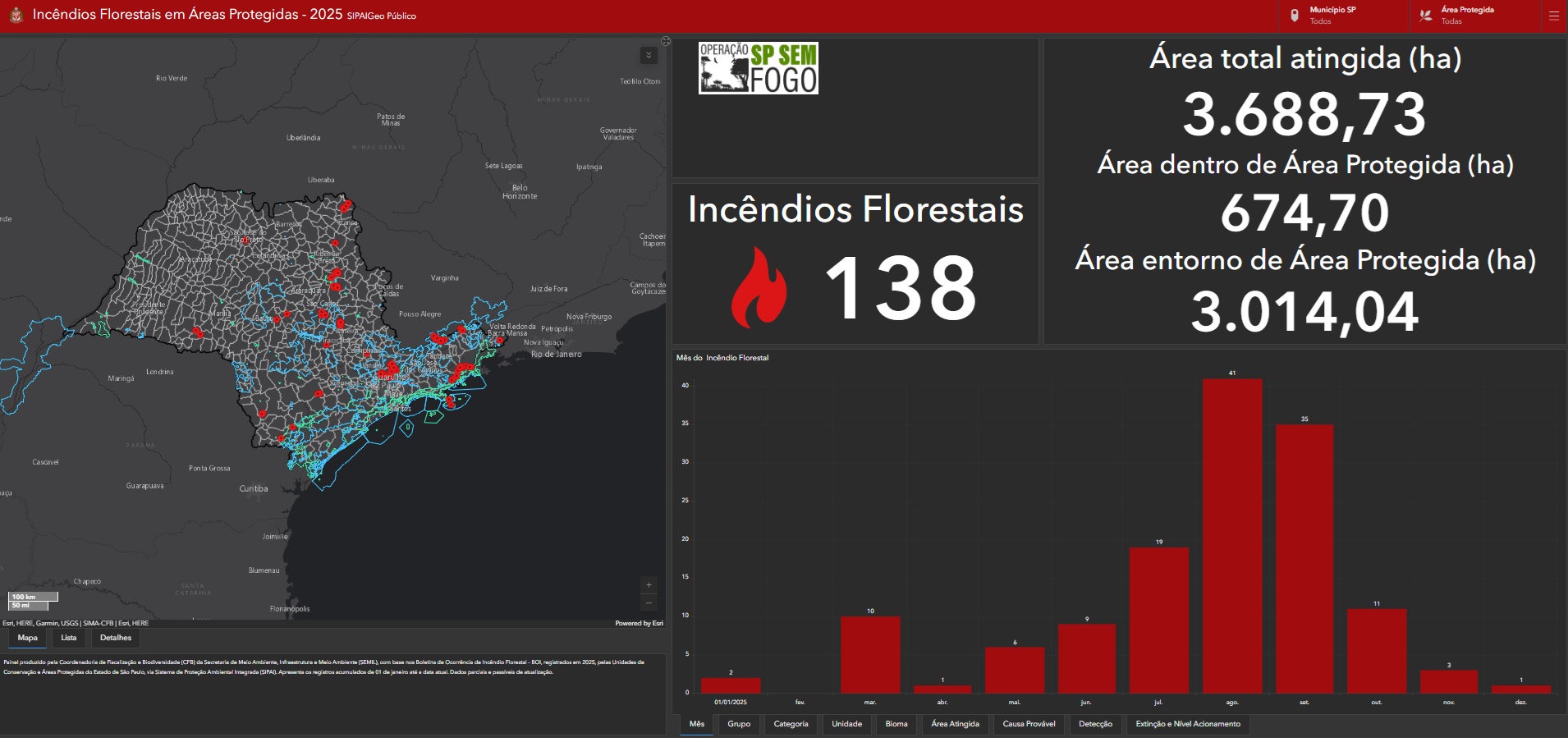The width and height of the screenshot is (1568, 742).
Task: Select the Mês chart tab
Action: coord(697,724)
